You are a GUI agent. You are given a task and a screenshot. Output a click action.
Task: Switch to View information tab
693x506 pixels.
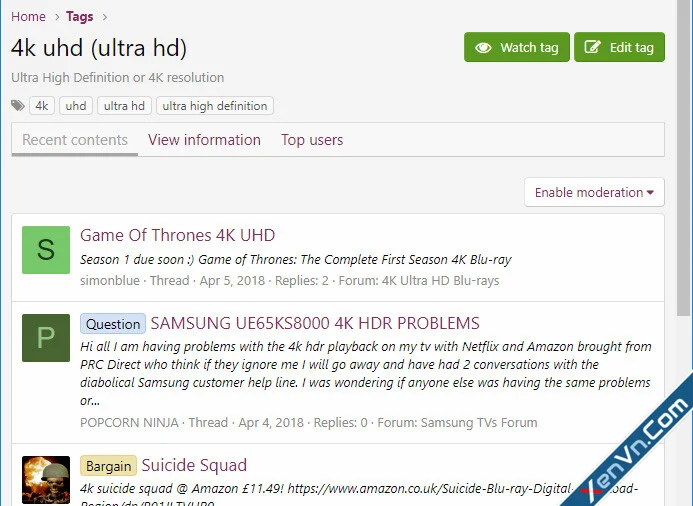(x=204, y=140)
